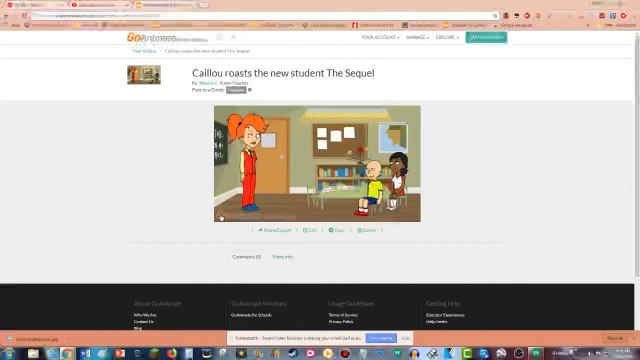Open Terms of Service footer link
Viewport: 640px width, 360px height.
pos(343,315)
